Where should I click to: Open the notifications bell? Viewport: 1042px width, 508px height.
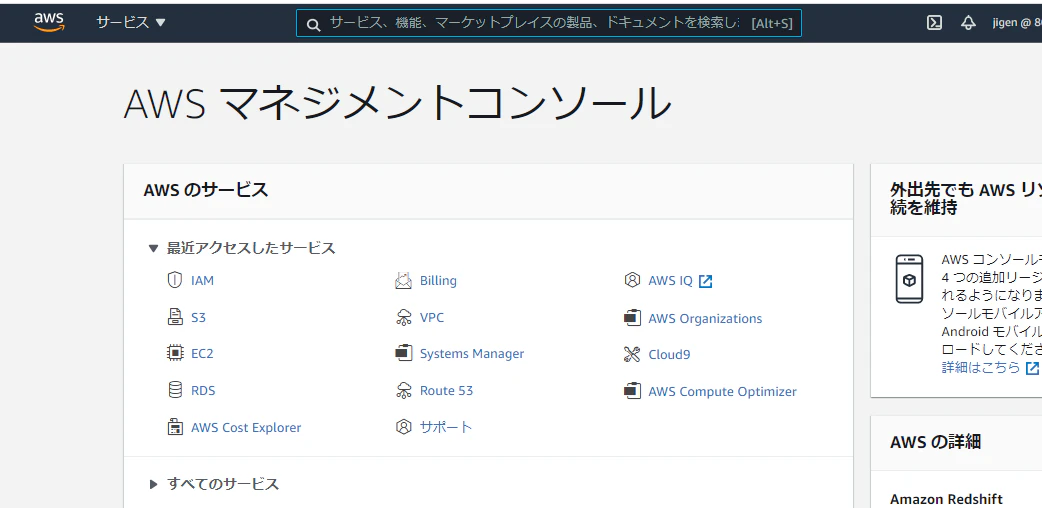tap(968, 23)
